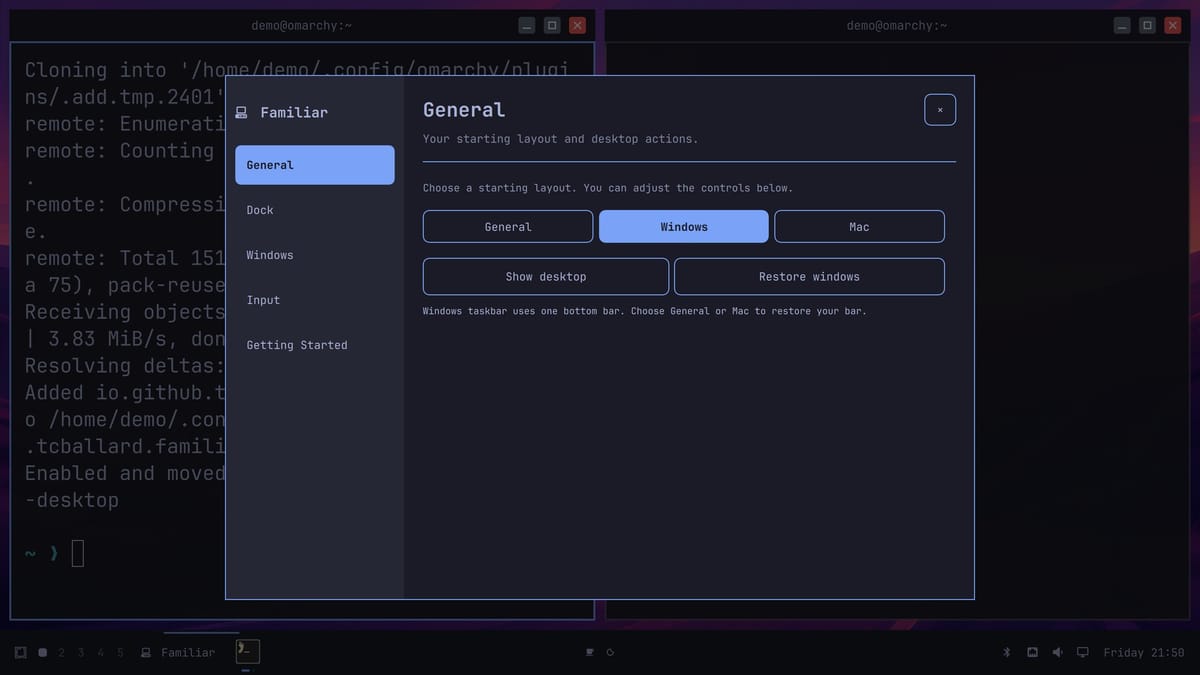Viewport: 1200px width, 675px height.
Task: Choose the General starting layout
Action: (508, 227)
